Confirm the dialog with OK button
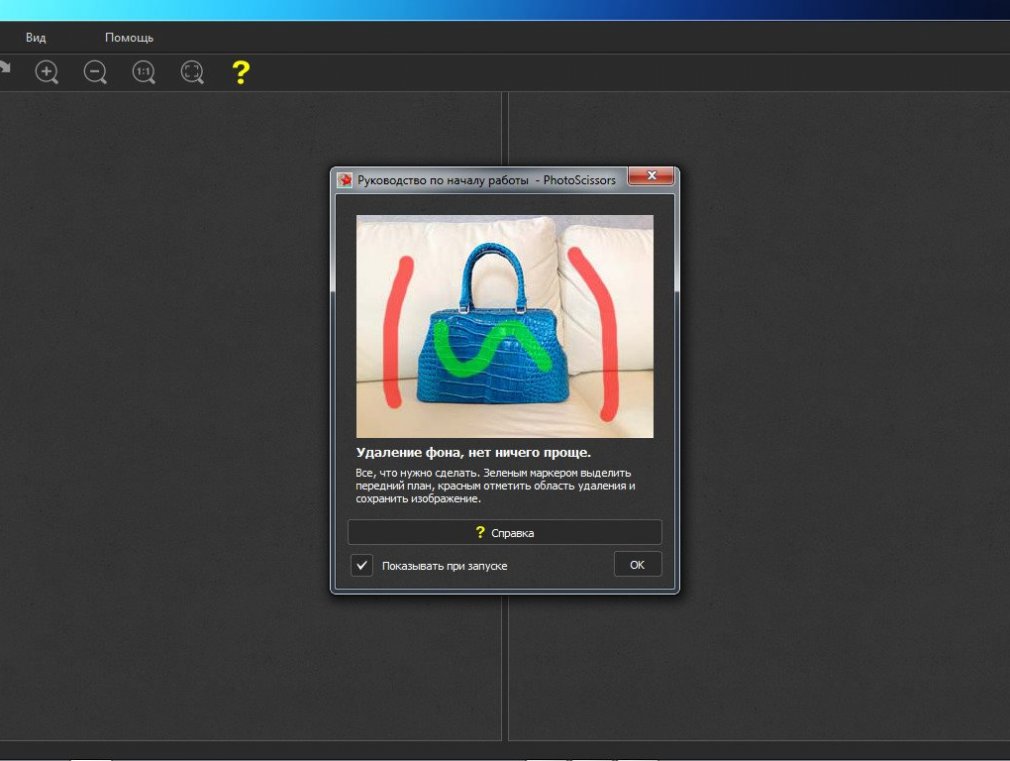Image resolution: width=1010 pixels, height=761 pixels. coord(637,564)
